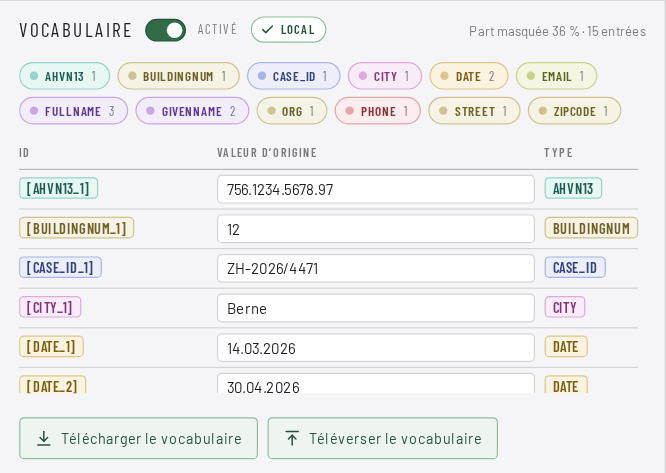The height and width of the screenshot is (473, 666).
Task: Edit the BUILDINGNUM value field containing 12
Action: 375,229
